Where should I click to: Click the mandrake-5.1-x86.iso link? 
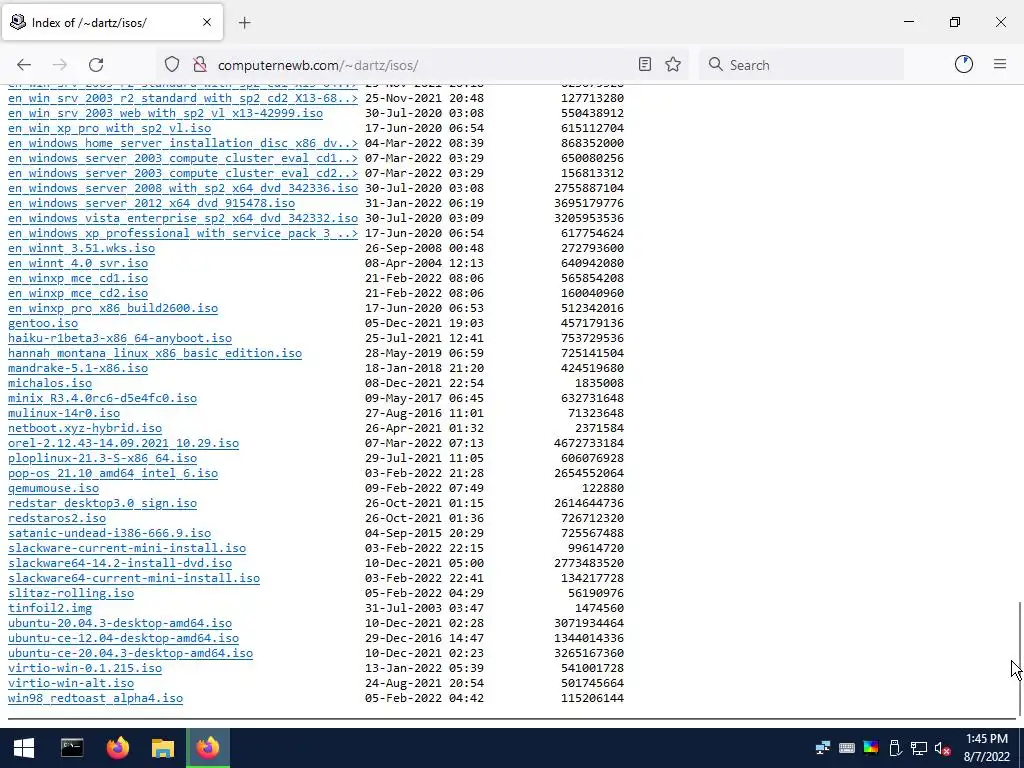tap(78, 368)
